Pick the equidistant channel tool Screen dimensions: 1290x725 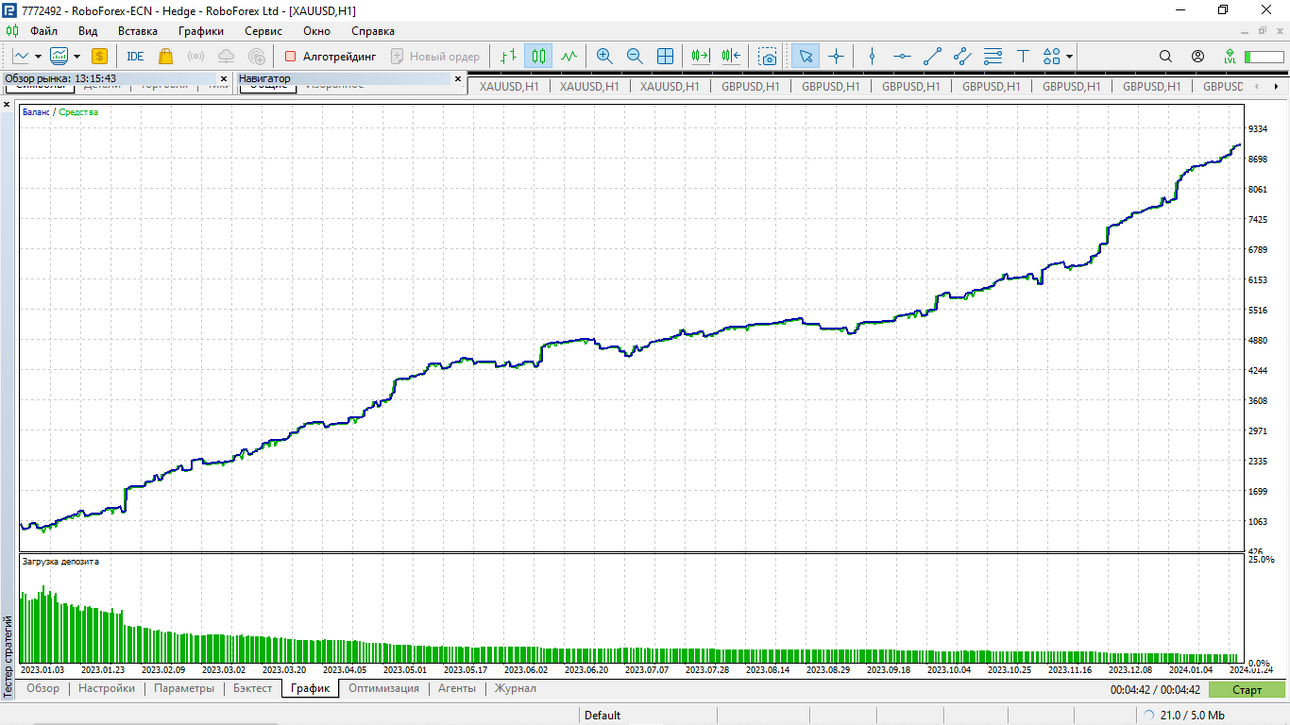(x=962, y=56)
